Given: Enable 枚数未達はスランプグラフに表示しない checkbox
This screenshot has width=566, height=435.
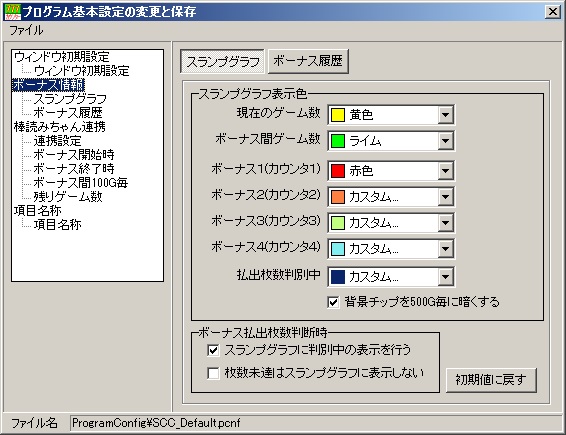Looking at the screenshot, I should click(213, 373).
